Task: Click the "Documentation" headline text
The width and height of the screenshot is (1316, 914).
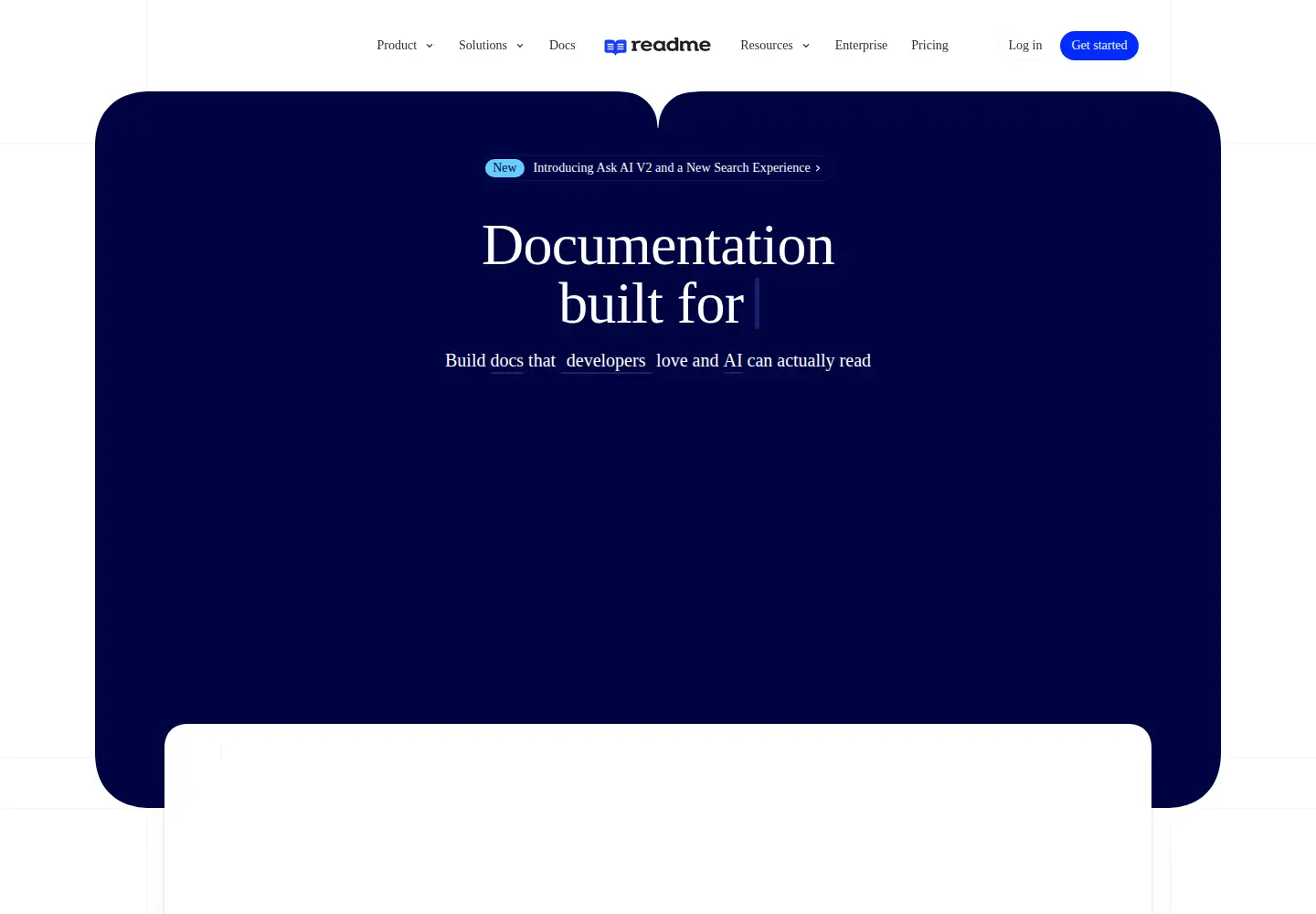Action: click(658, 246)
